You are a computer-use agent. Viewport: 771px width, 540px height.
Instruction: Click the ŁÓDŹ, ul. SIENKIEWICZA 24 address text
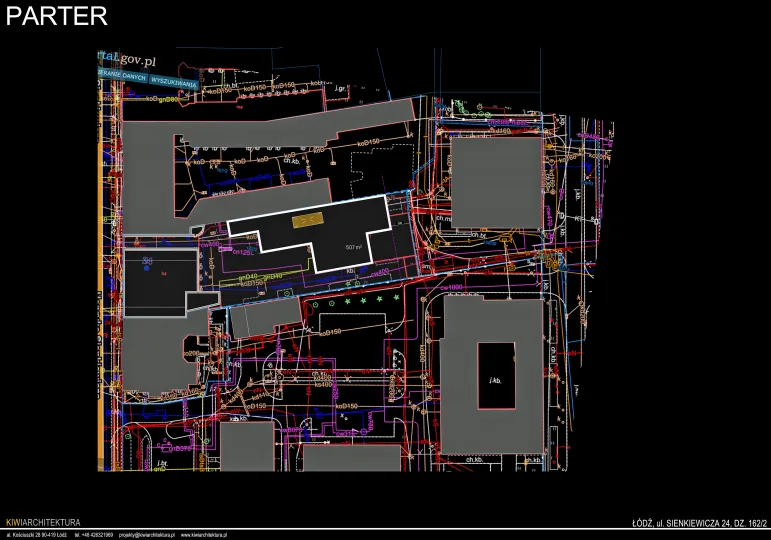[x=698, y=523]
